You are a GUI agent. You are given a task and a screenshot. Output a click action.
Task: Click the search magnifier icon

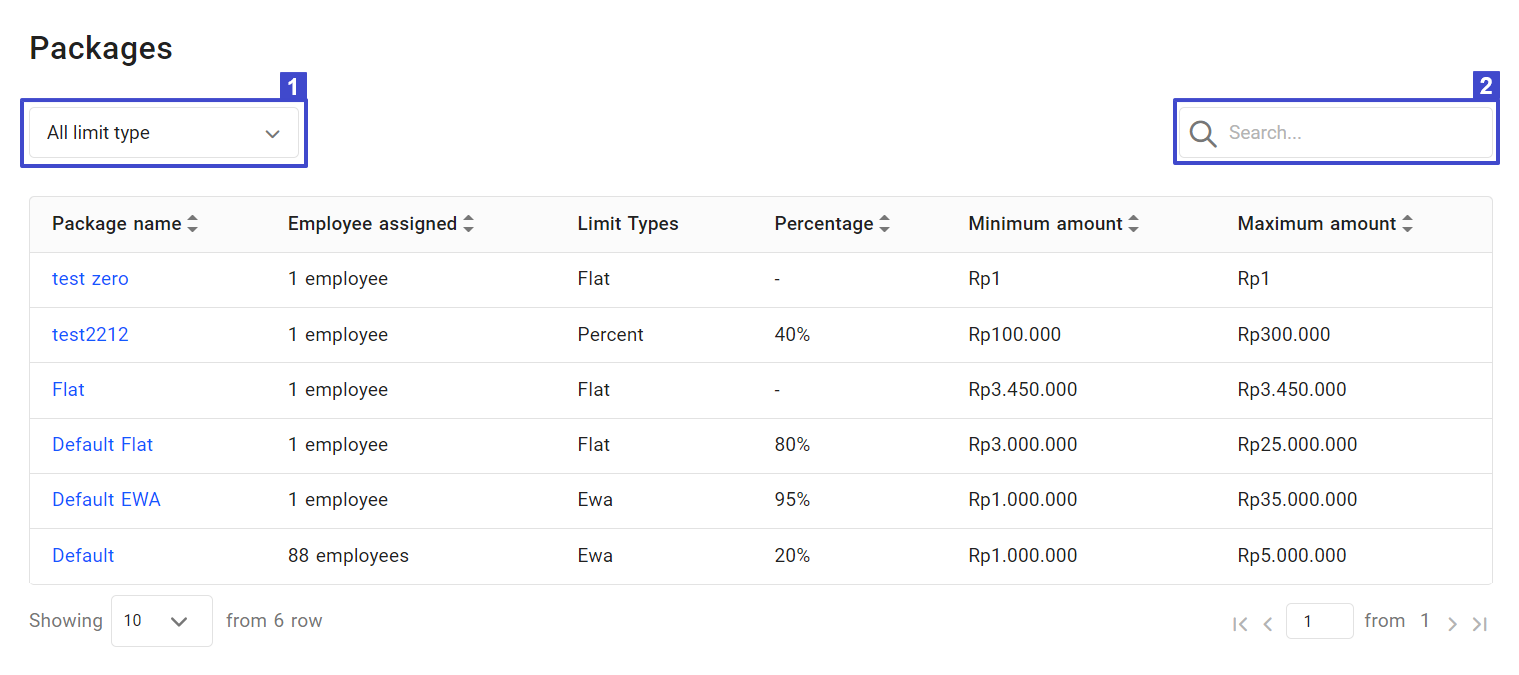pos(1203,133)
